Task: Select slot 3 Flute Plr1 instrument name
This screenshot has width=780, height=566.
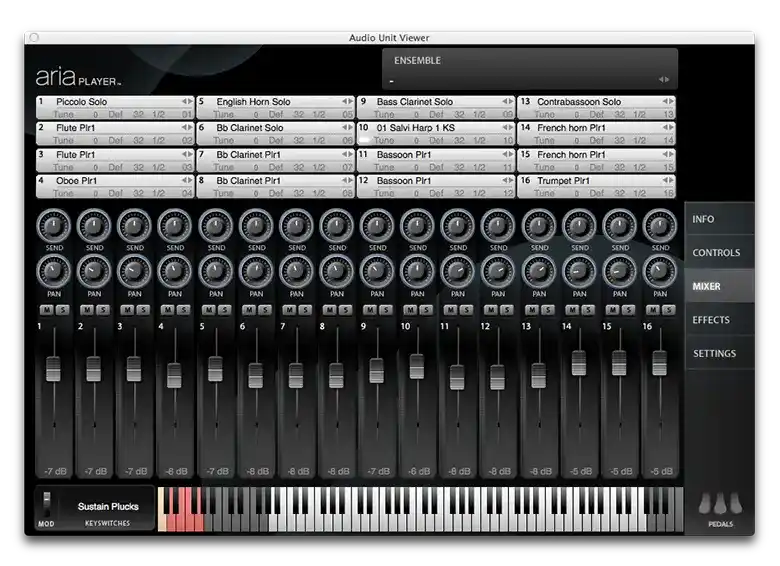Action: pos(75,155)
